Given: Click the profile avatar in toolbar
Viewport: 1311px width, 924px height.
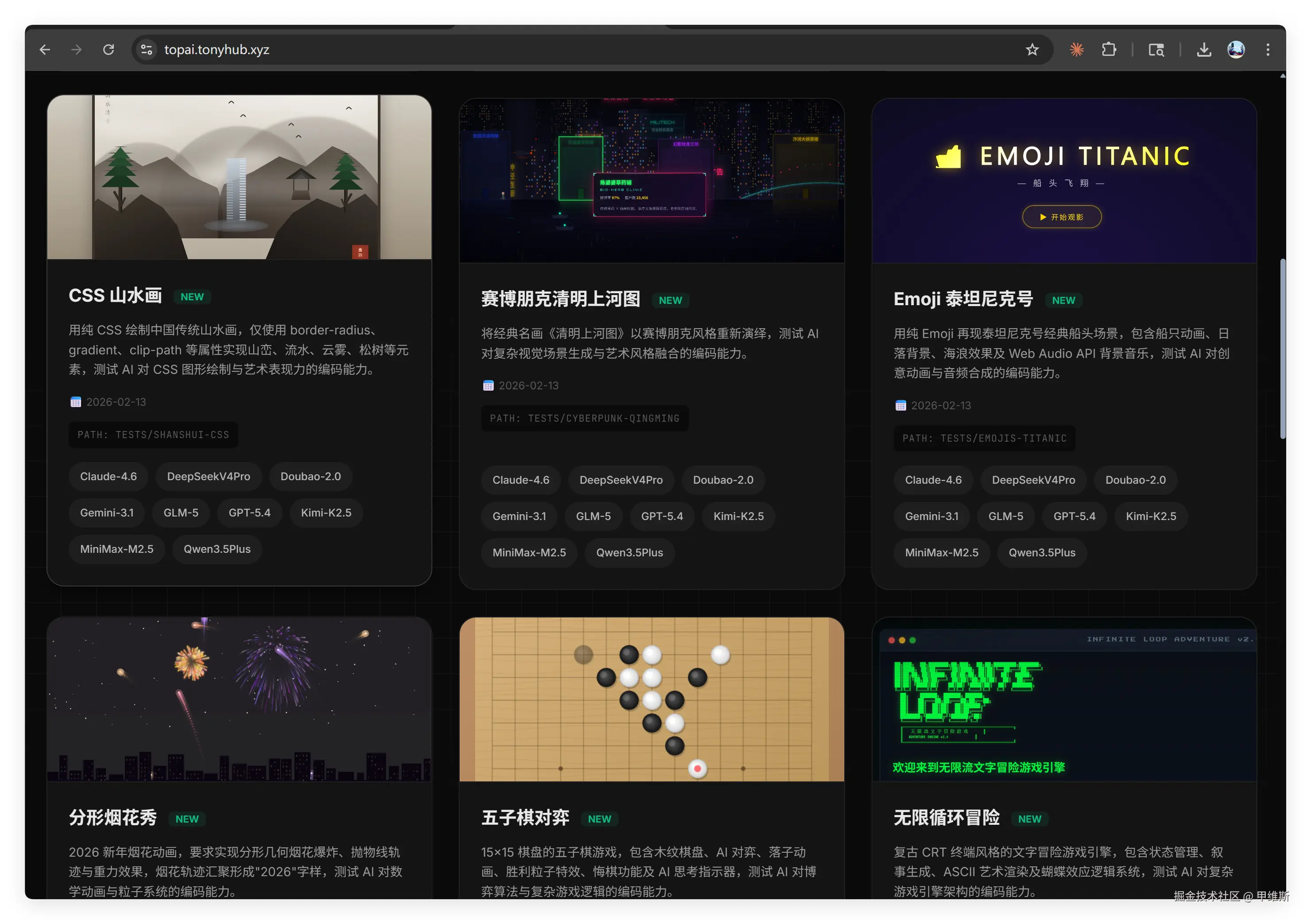Looking at the screenshot, I should [x=1236, y=50].
